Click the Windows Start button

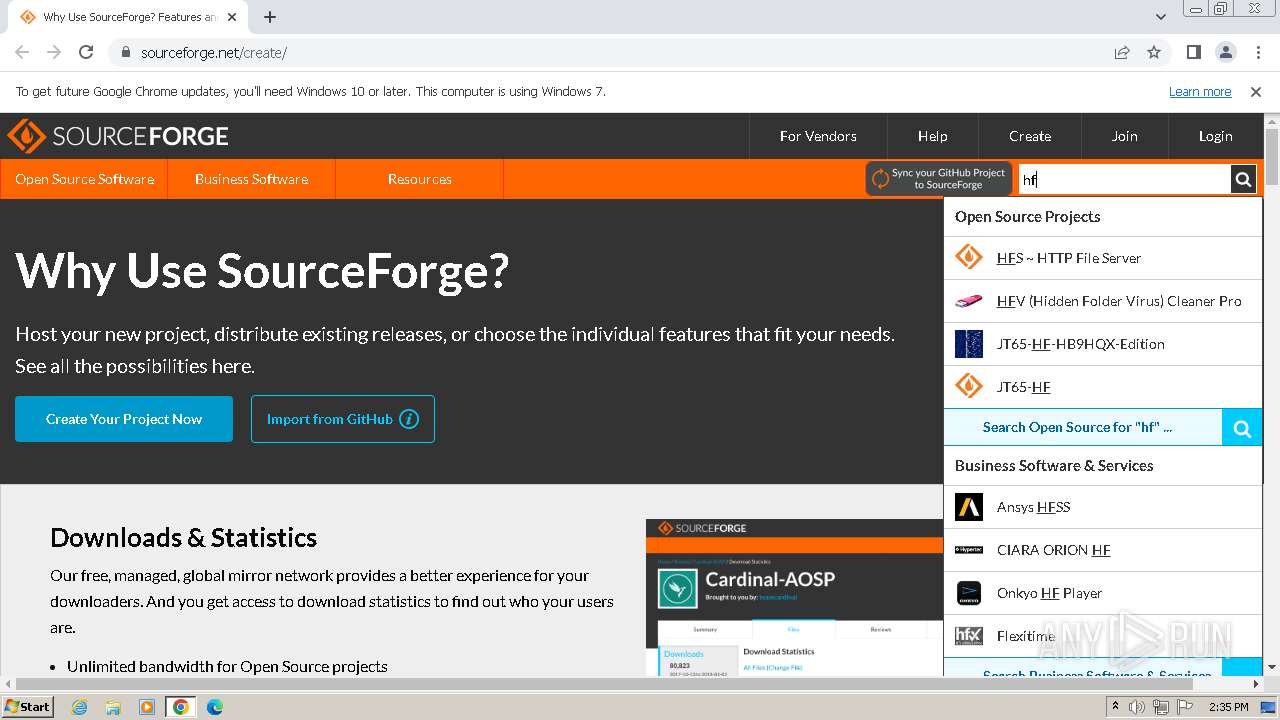click(27, 707)
